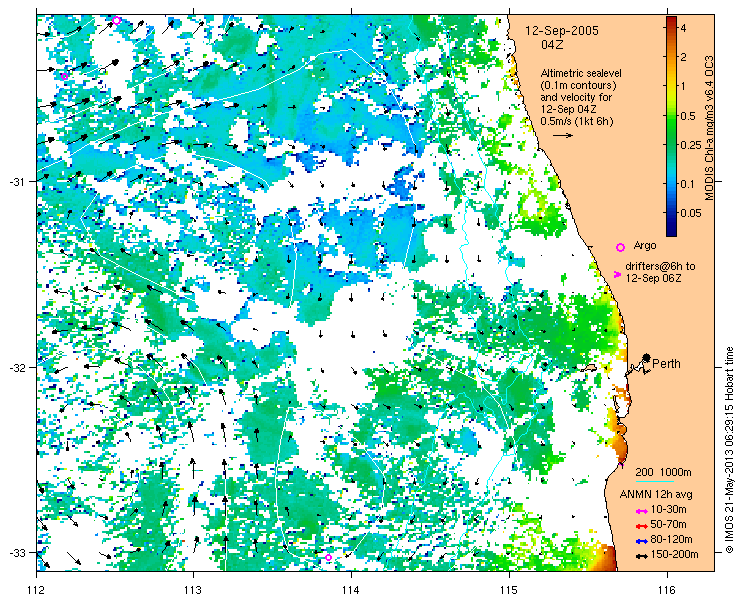Click the dark blue 0.05 level on the colorbar
Screen dimensions: 740x600
pyautogui.click(x=671, y=213)
